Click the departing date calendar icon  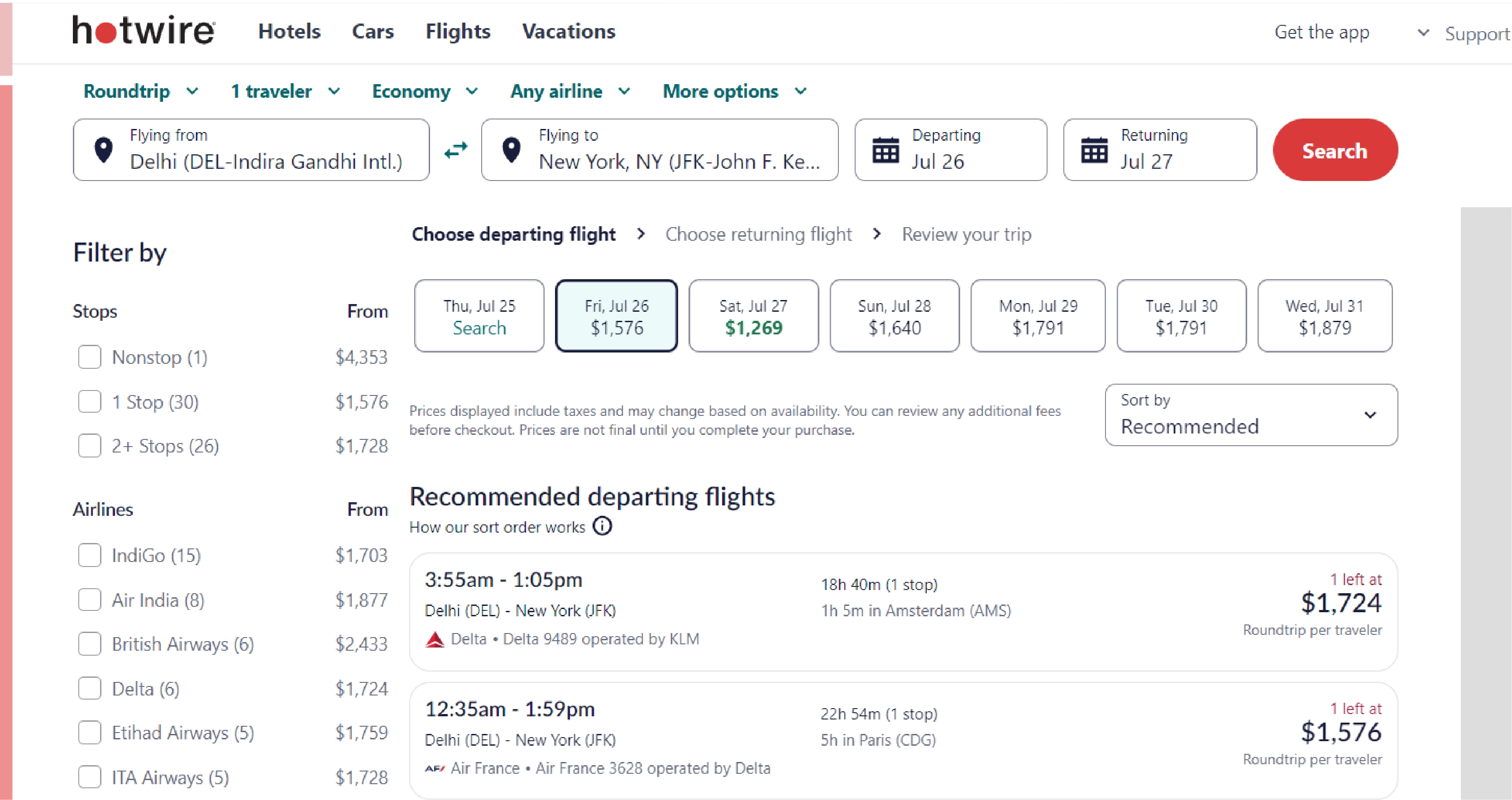pos(885,150)
